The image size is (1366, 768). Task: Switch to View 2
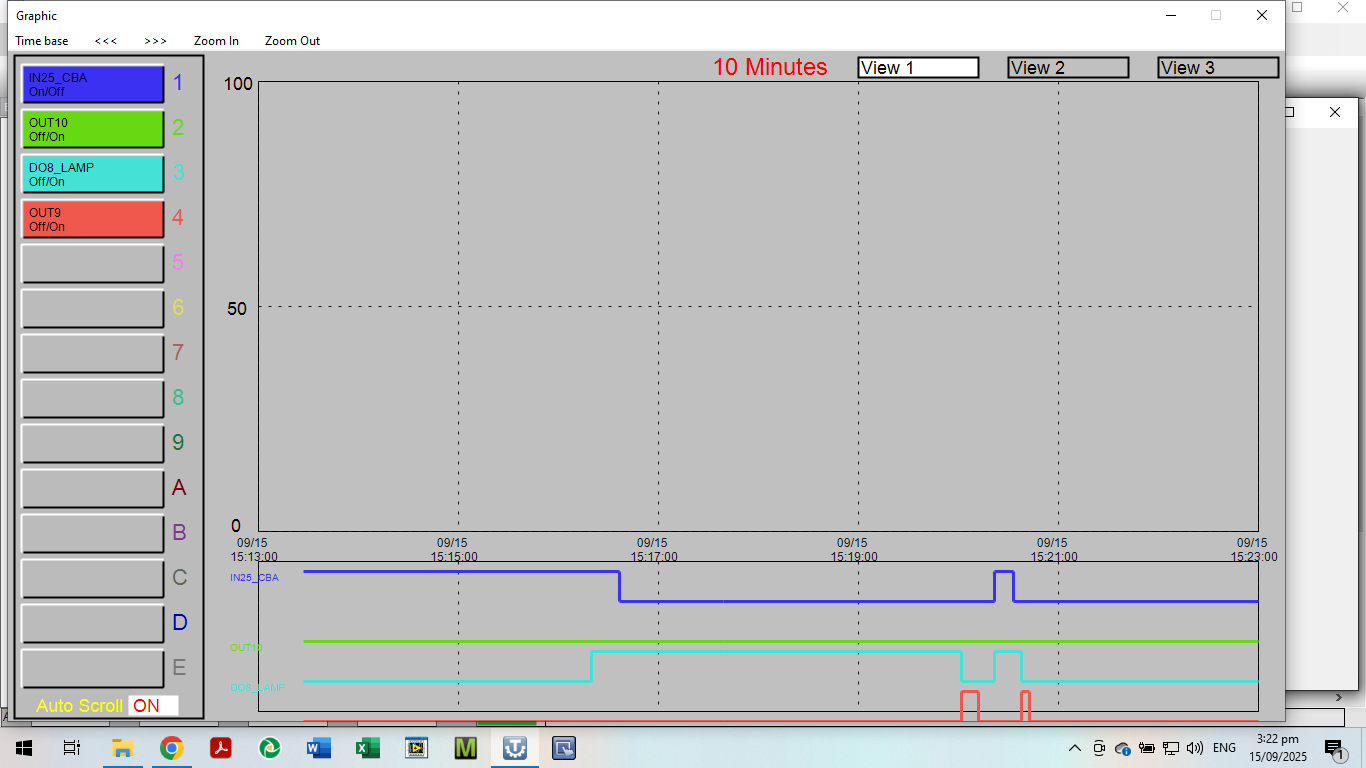click(x=1068, y=68)
